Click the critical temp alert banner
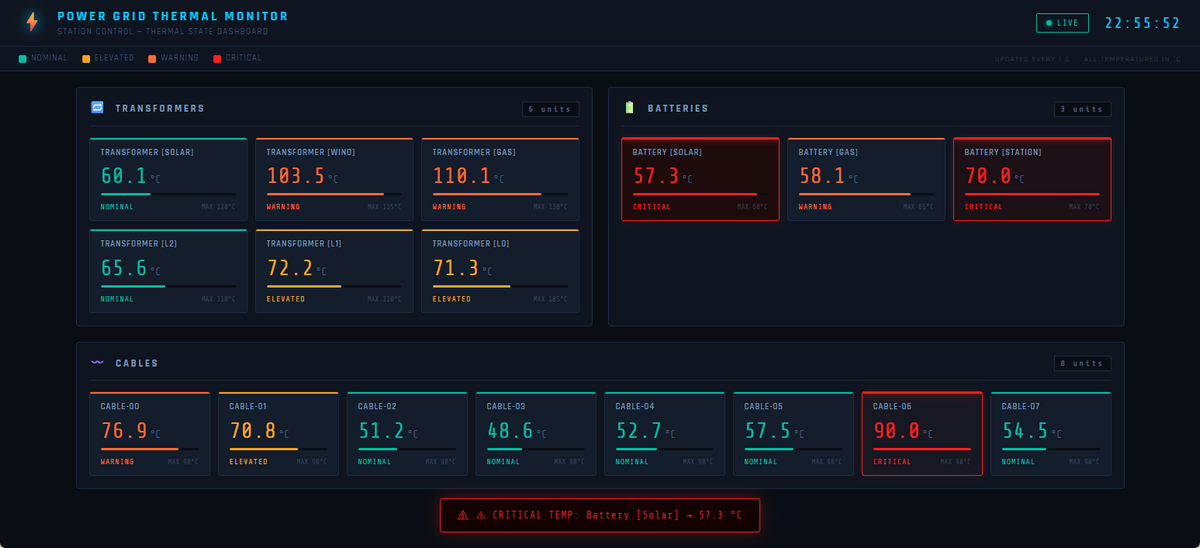This screenshot has width=1200, height=548. tap(600, 515)
